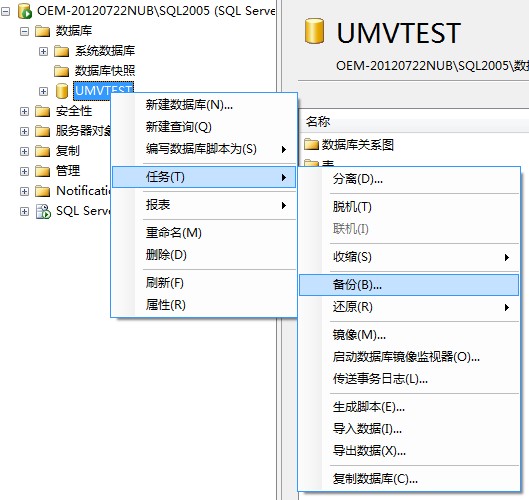Choose 导入数据(I)...
529x500 pixels.
pyautogui.click(x=409, y=429)
